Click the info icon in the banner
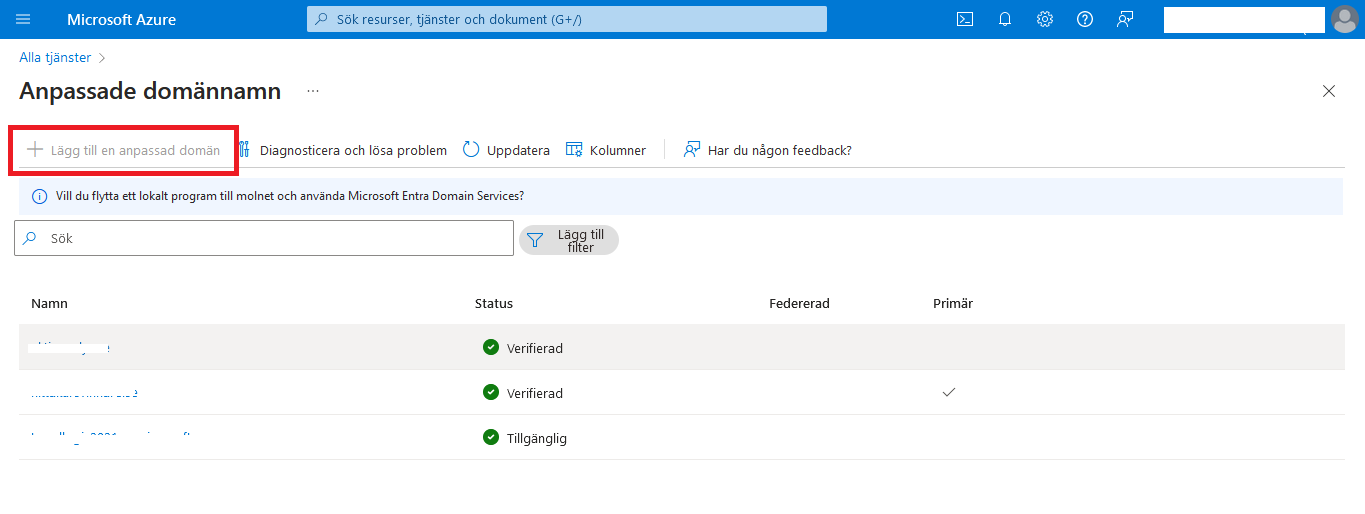Image resolution: width=1365 pixels, height=514 pixels. click(39, 196)
